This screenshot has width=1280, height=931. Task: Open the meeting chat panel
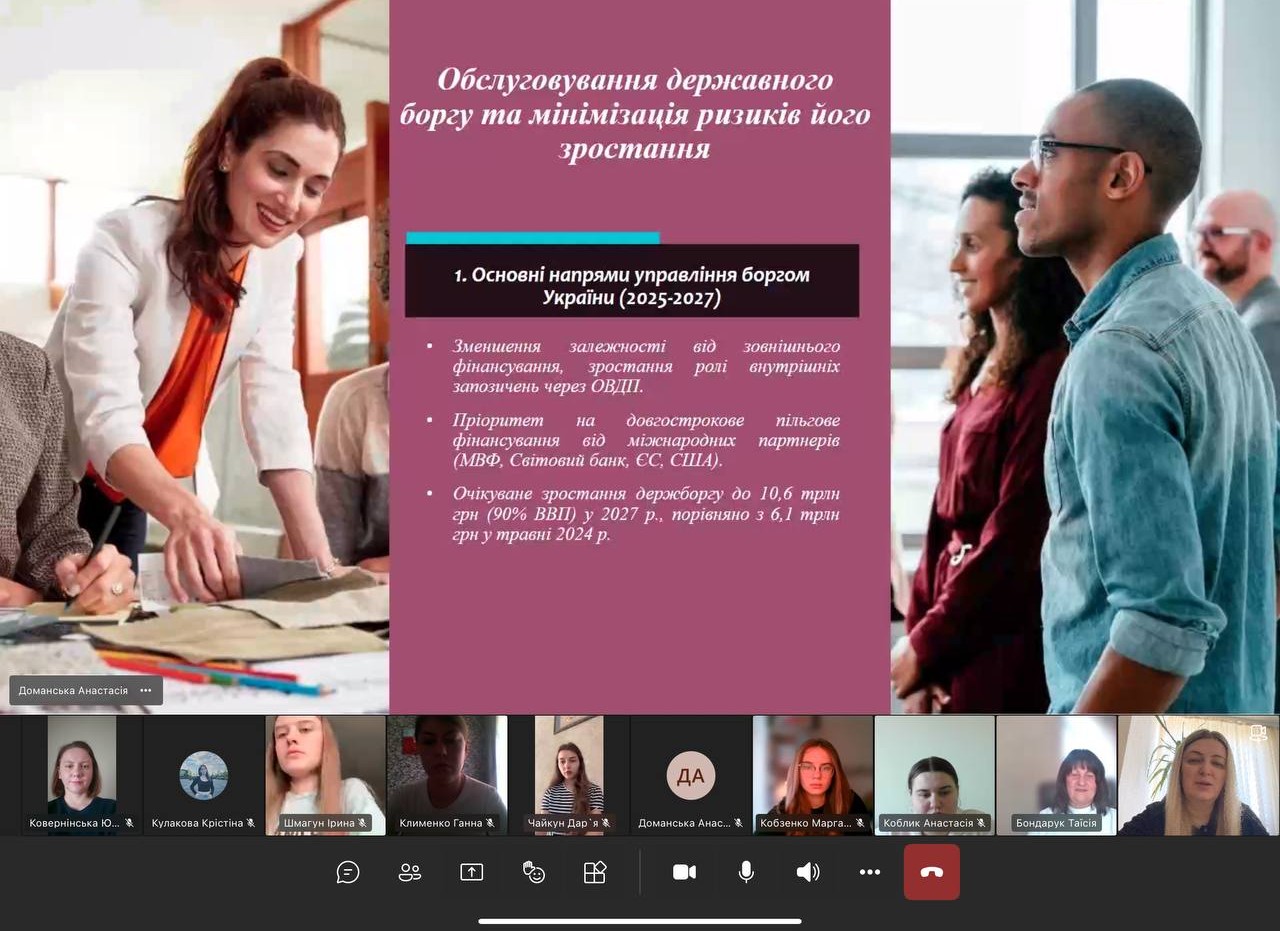coord(348,872)
